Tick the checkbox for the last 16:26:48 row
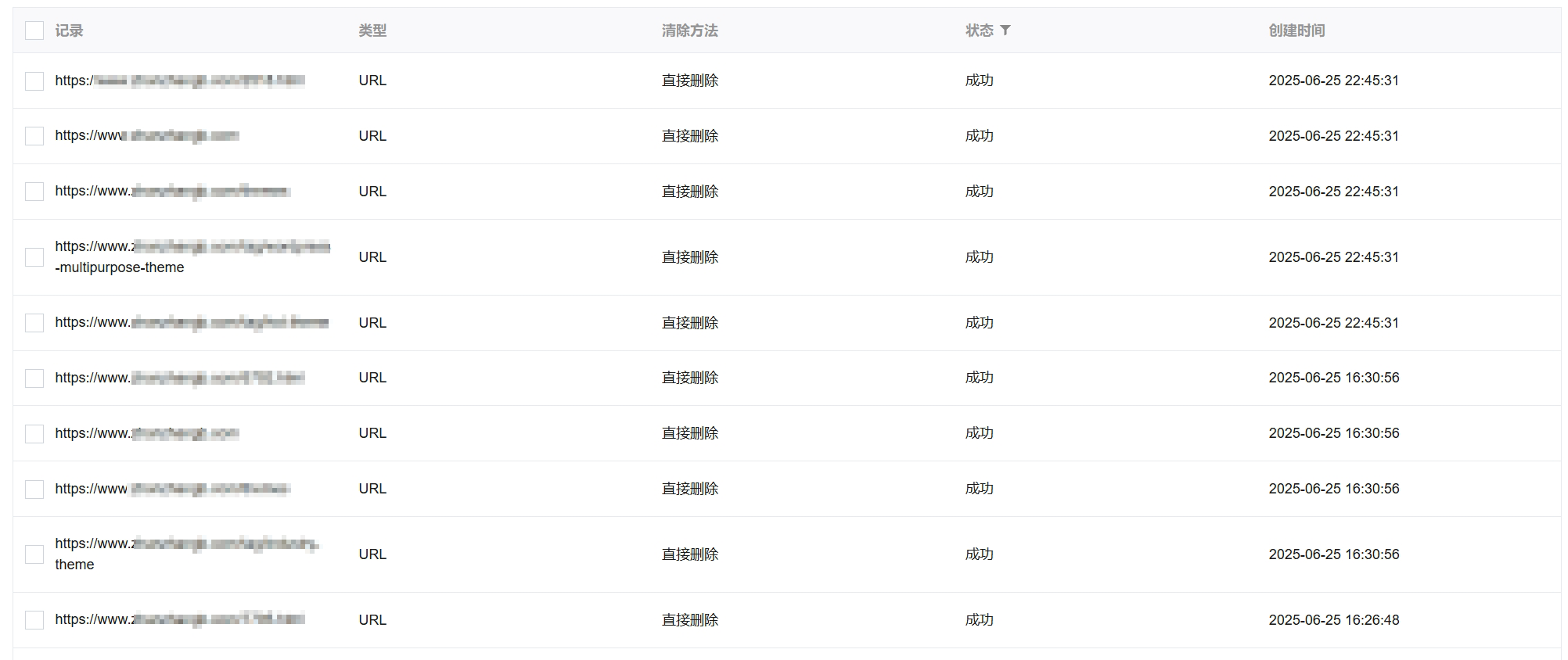 coord(34,619)
